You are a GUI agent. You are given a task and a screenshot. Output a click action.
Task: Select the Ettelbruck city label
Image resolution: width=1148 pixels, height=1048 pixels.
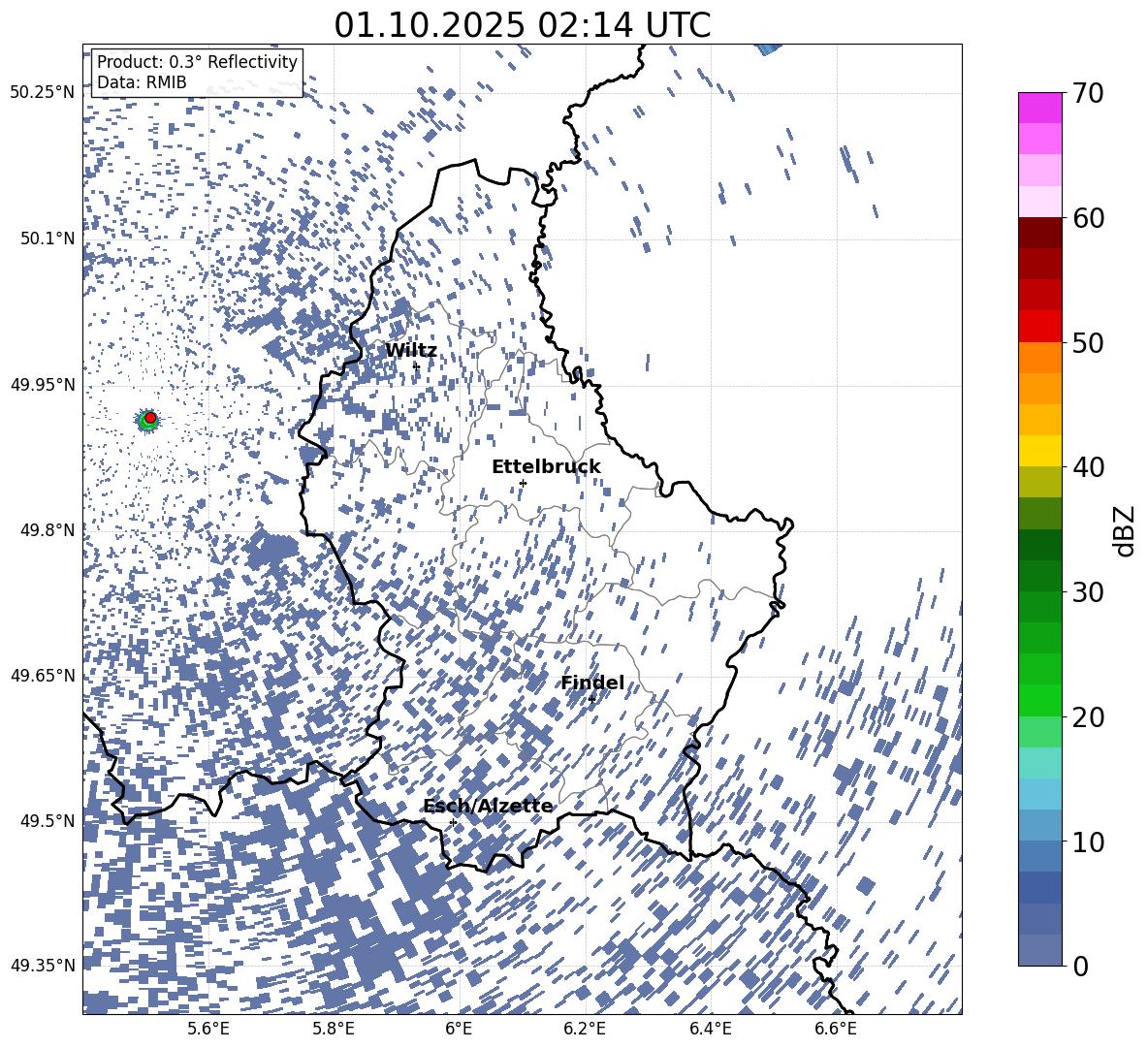click(546, 467)
